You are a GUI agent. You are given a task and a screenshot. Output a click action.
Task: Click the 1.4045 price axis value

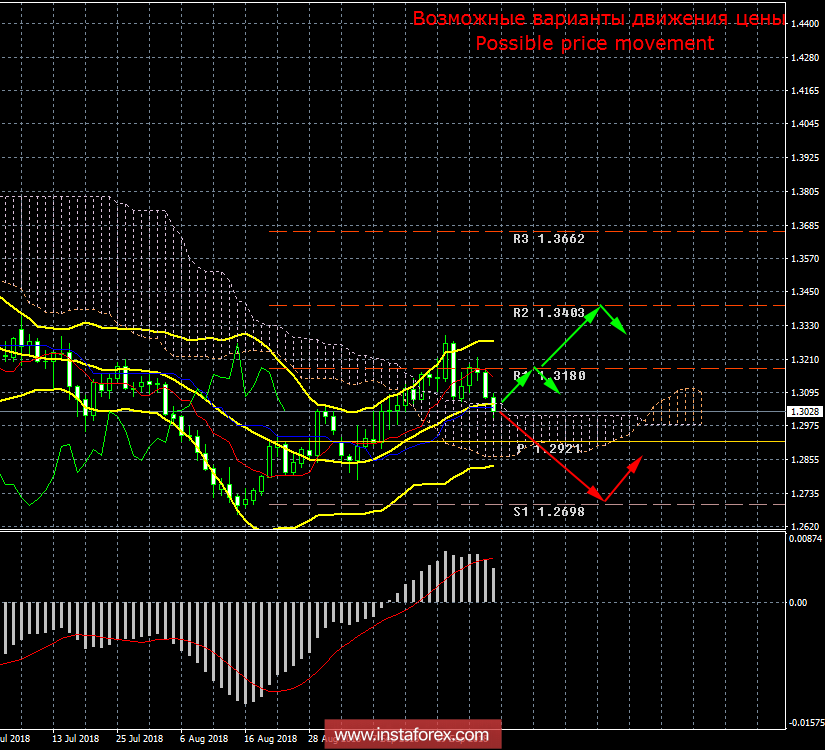[805, 124]
